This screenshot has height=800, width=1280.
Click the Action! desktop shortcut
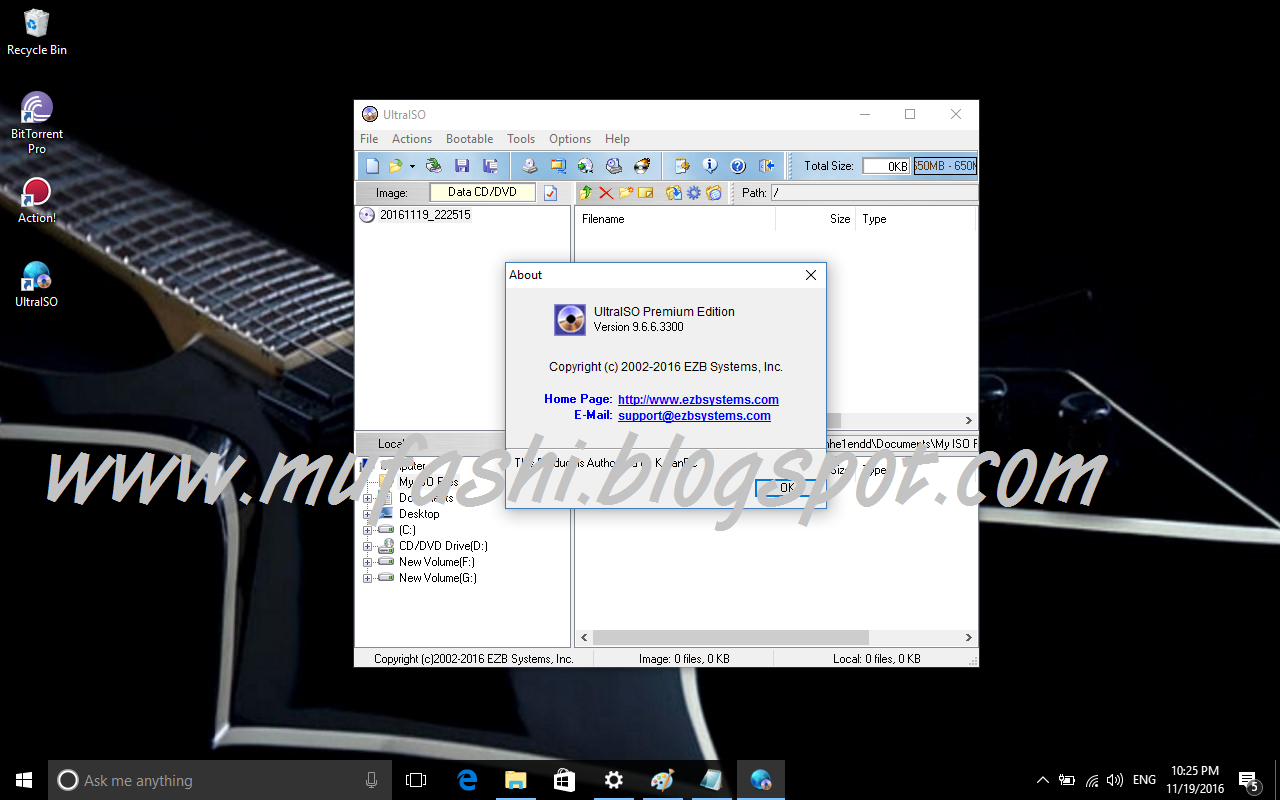(37, 201)
